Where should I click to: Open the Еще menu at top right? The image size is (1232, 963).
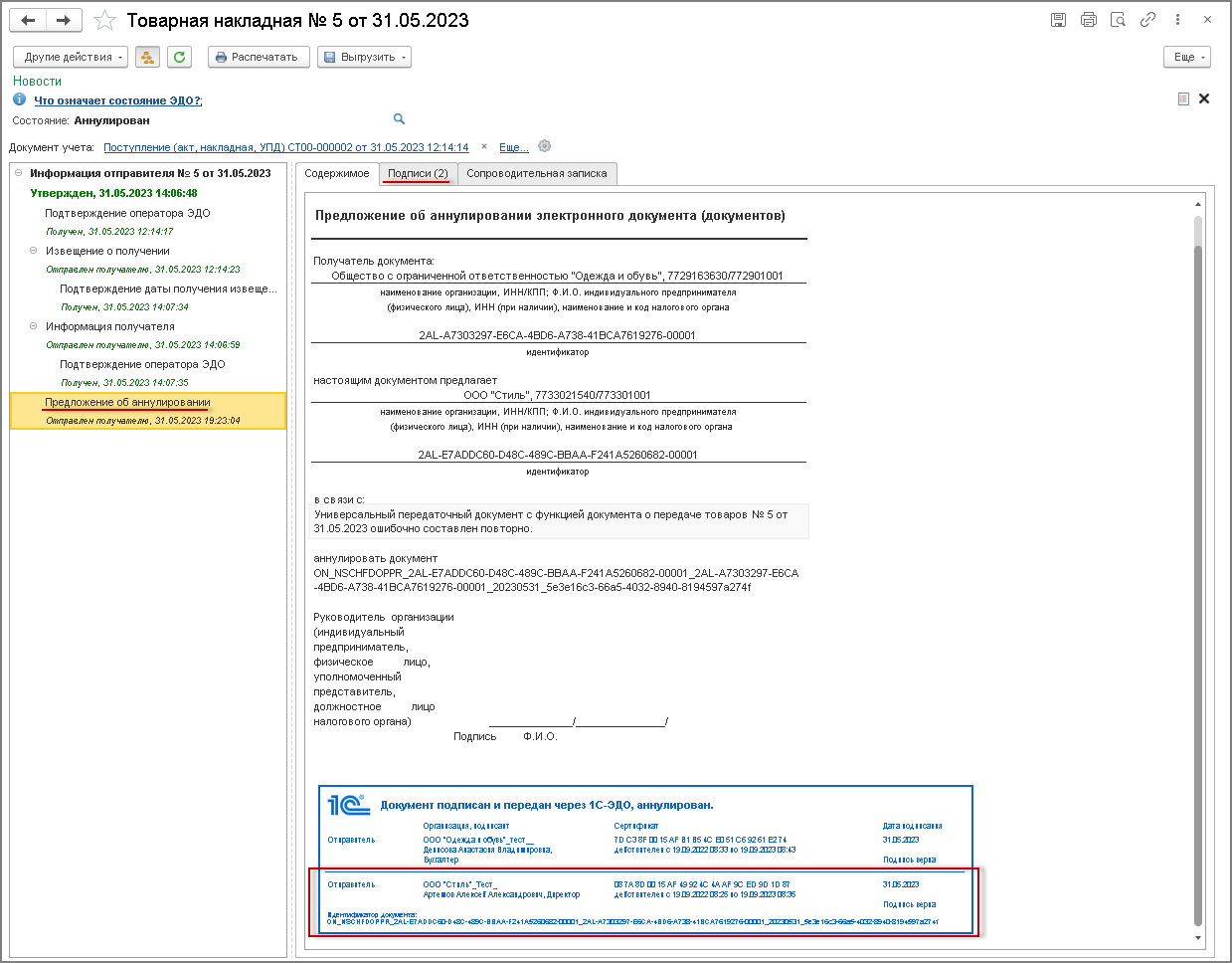[x=1187, y=57]
